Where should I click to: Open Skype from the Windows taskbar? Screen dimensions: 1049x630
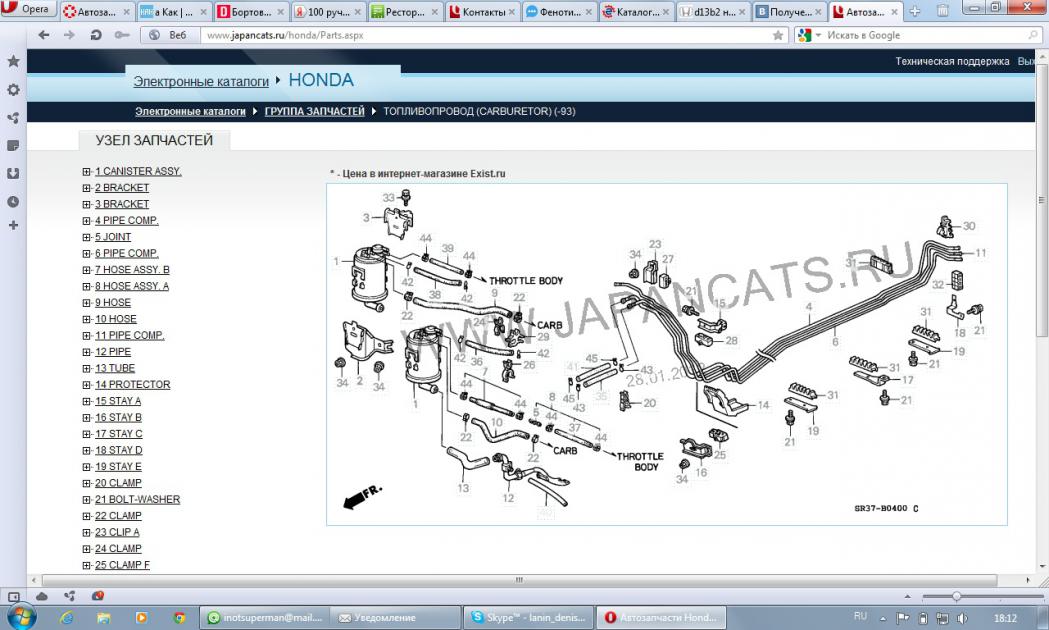pos(529,618)
